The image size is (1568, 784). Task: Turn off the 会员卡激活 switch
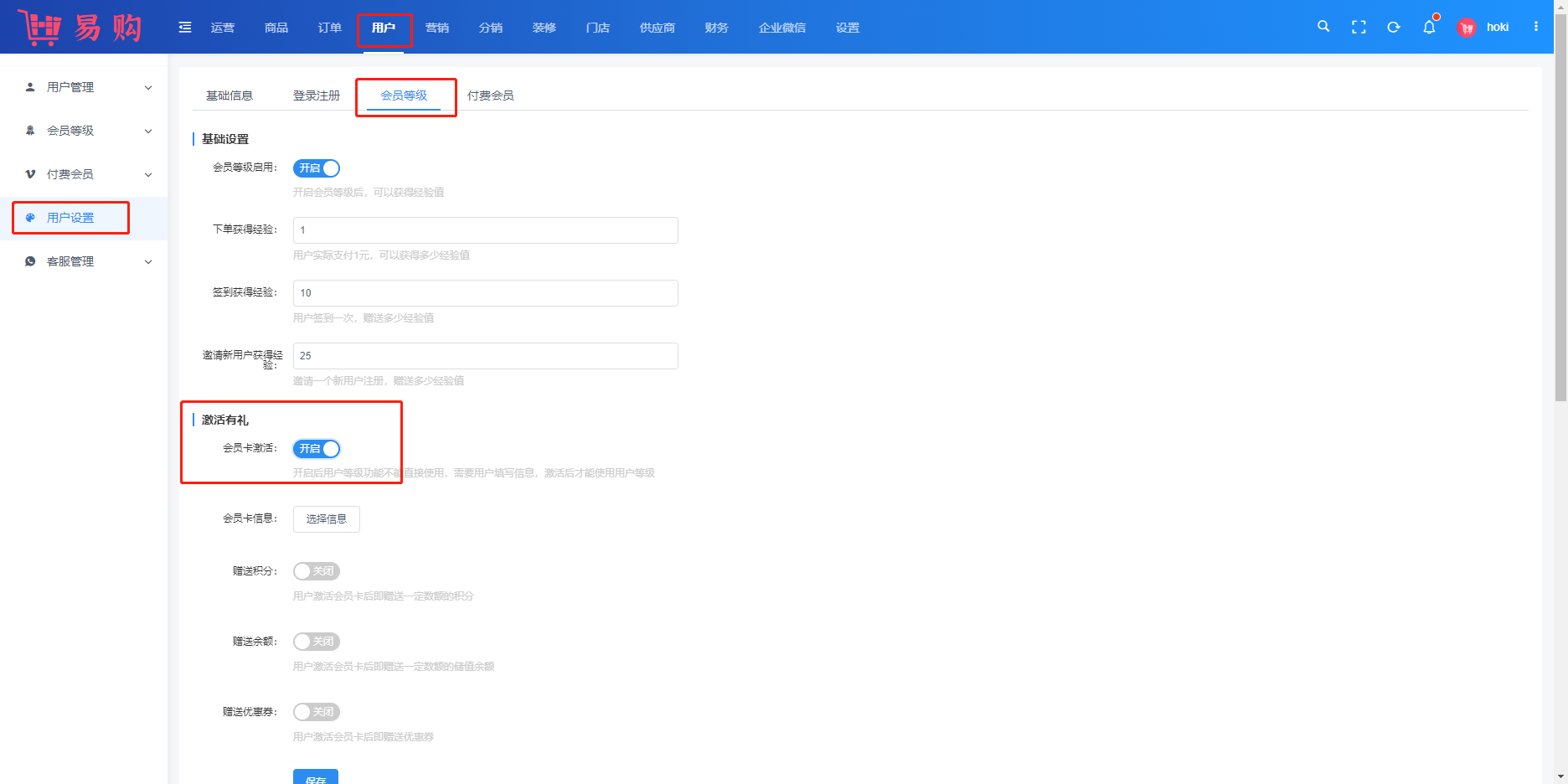click(x=317, y=449)
